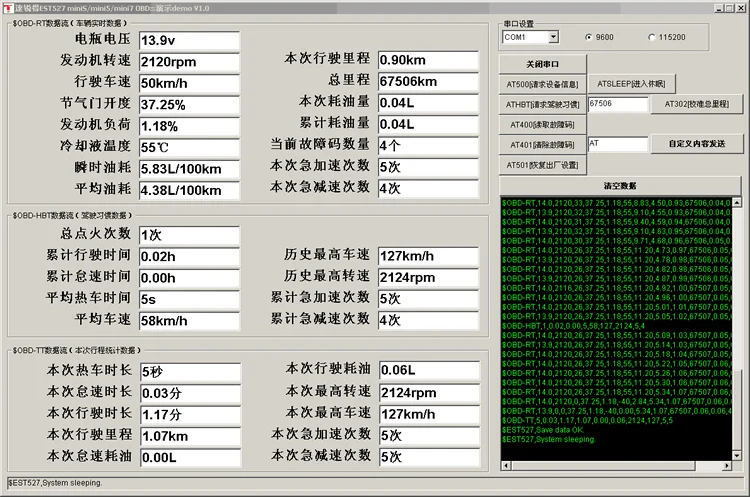The height and width of the screenshot is (497, 750).
Task: Clear the log with 清空数据
Action: point(620,186)
